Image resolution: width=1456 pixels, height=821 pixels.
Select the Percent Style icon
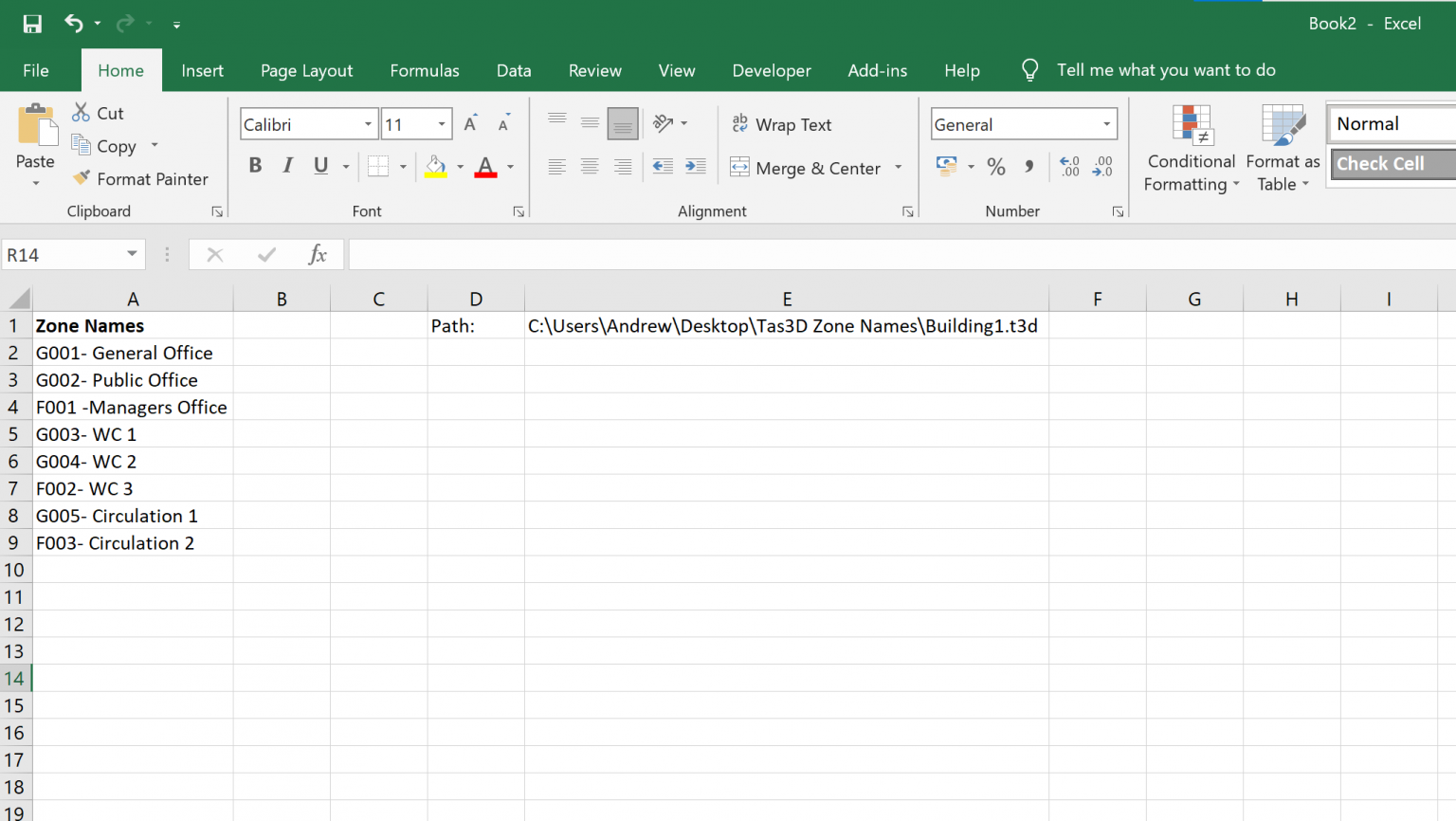[x=996, y=166]
